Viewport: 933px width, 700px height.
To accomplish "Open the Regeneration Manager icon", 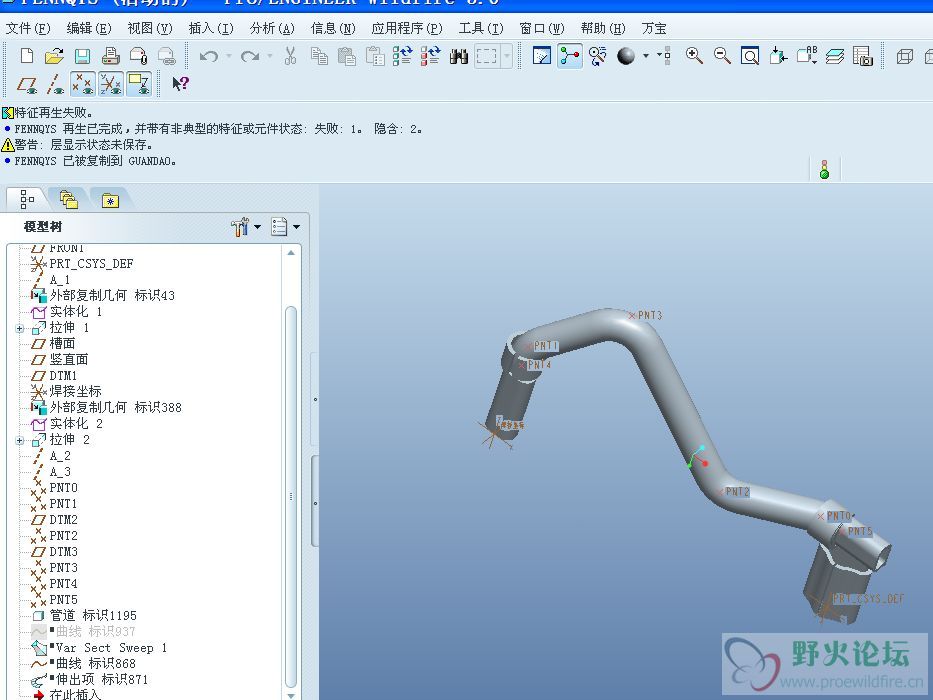I will click(x=431, y=56).
